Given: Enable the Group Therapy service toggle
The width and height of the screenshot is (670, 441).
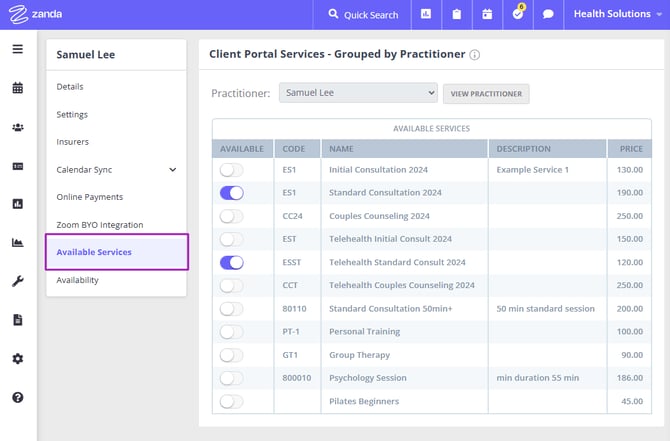Looking at the screenshot, I should pos(231,355).
